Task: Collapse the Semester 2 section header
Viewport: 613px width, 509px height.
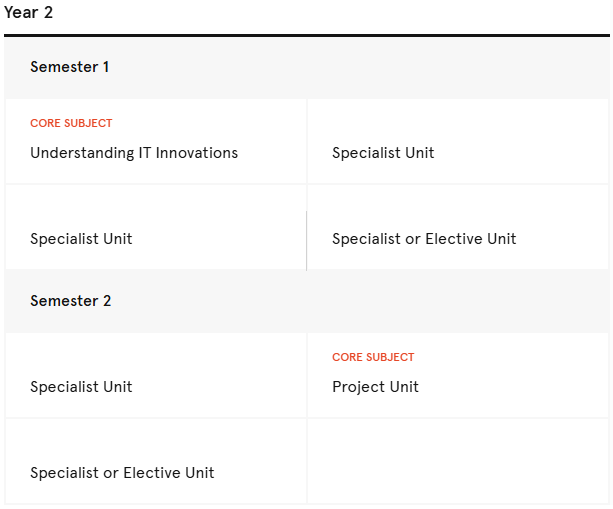Action: click(x=307, y=301)
